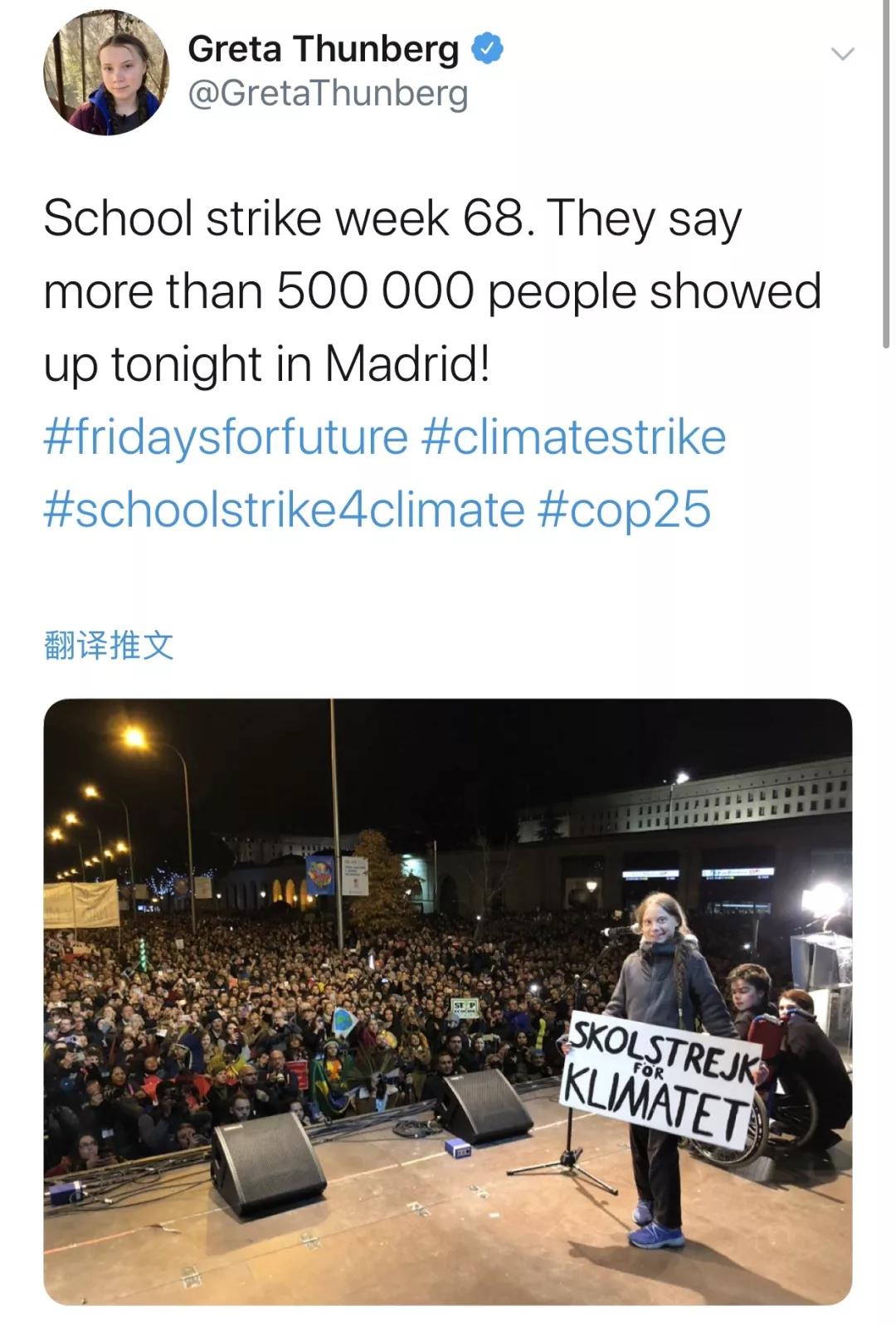Click the SKOLSTREJK FÖR KLIMATET sign in photo
Image resolution: width=896 pixels, height=1326 pixels.
pos(660,1080)
